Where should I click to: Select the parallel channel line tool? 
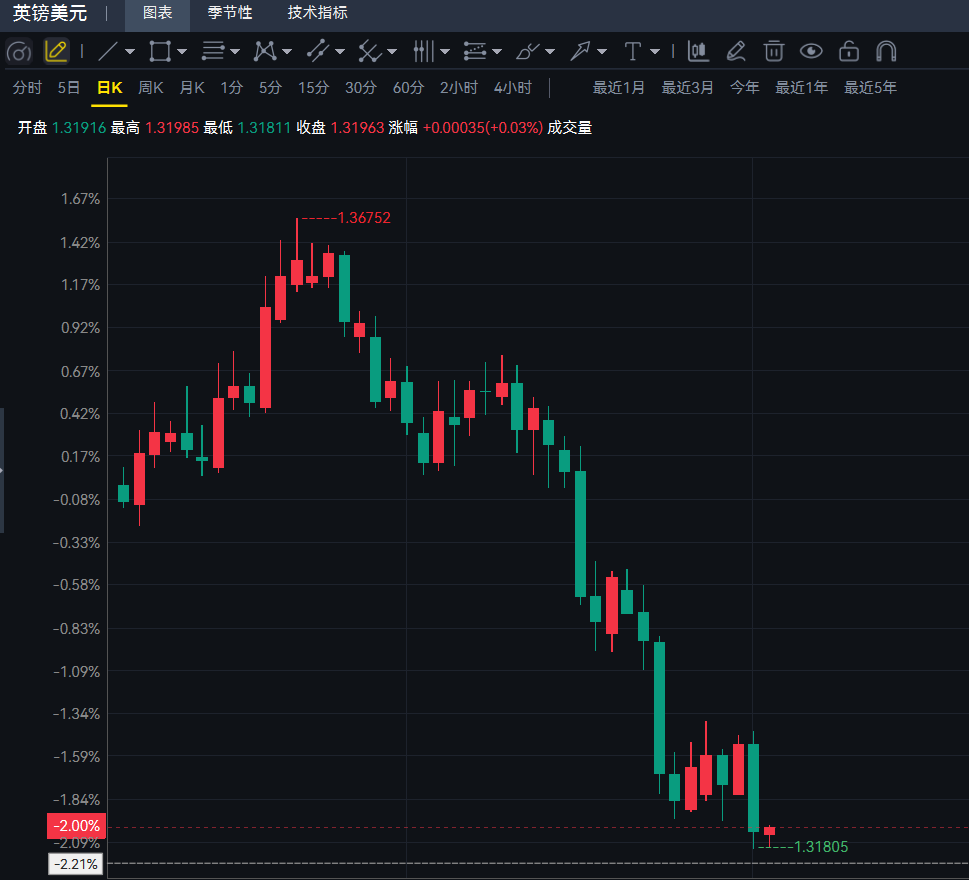pos(318,51)
